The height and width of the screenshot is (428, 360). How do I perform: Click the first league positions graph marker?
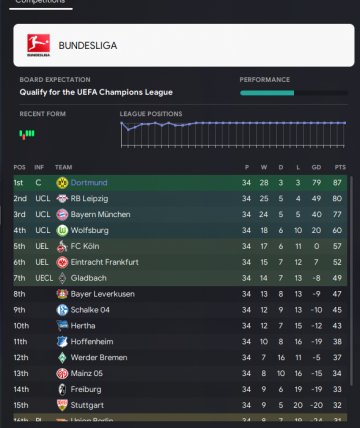[x=122, y=123]
